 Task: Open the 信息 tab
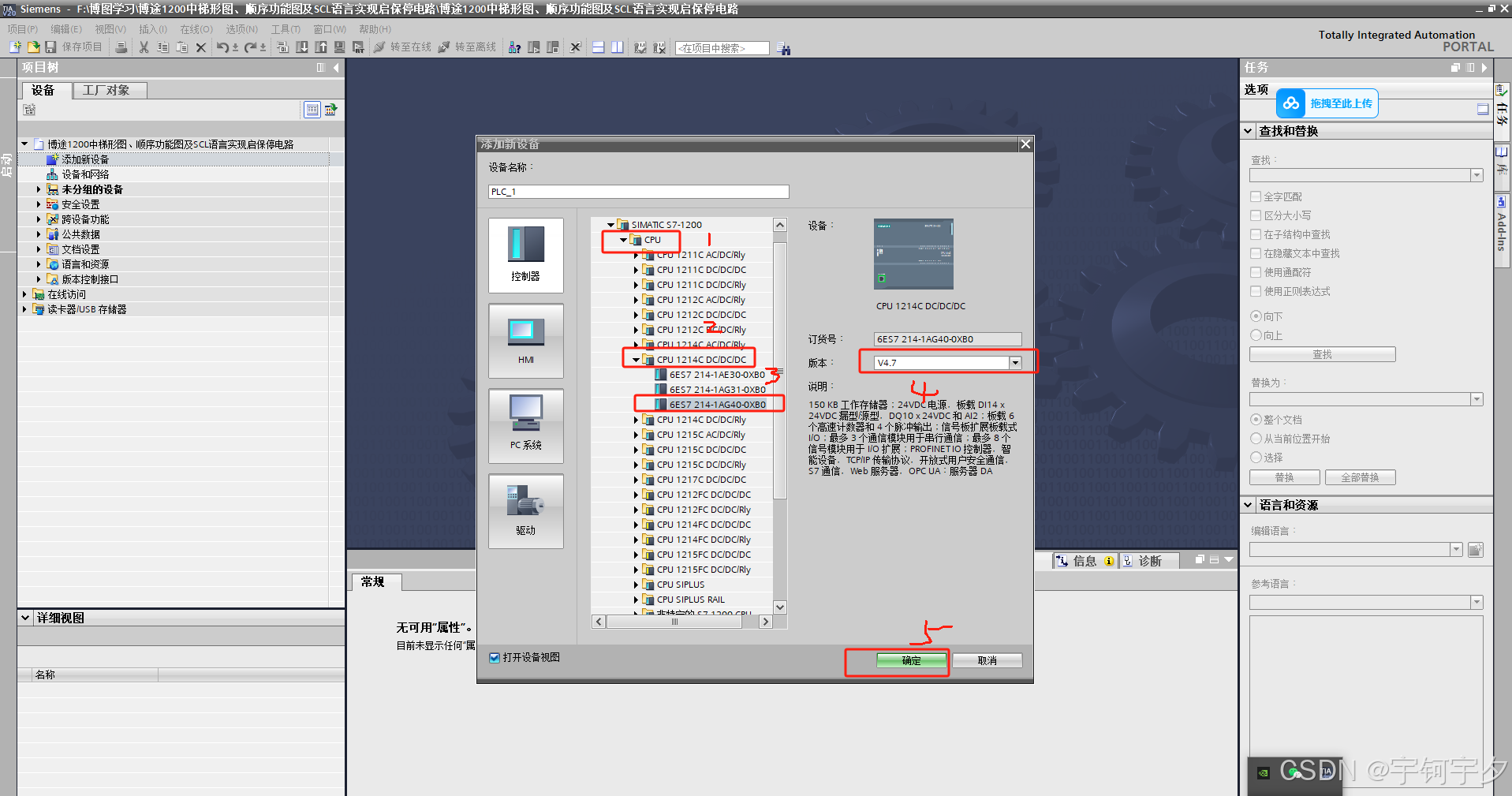pyautogui.click(x=1085, y=561)
